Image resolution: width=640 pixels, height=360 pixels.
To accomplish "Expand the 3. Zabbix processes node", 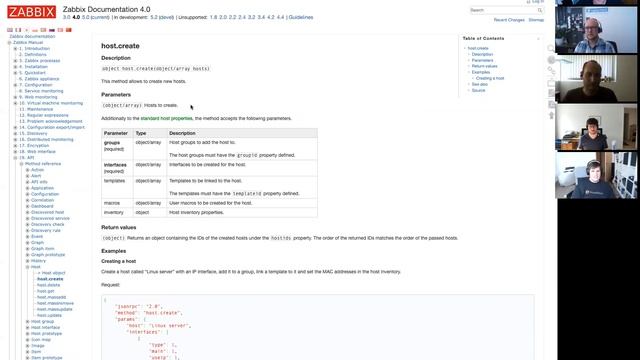I will [16, 61].
